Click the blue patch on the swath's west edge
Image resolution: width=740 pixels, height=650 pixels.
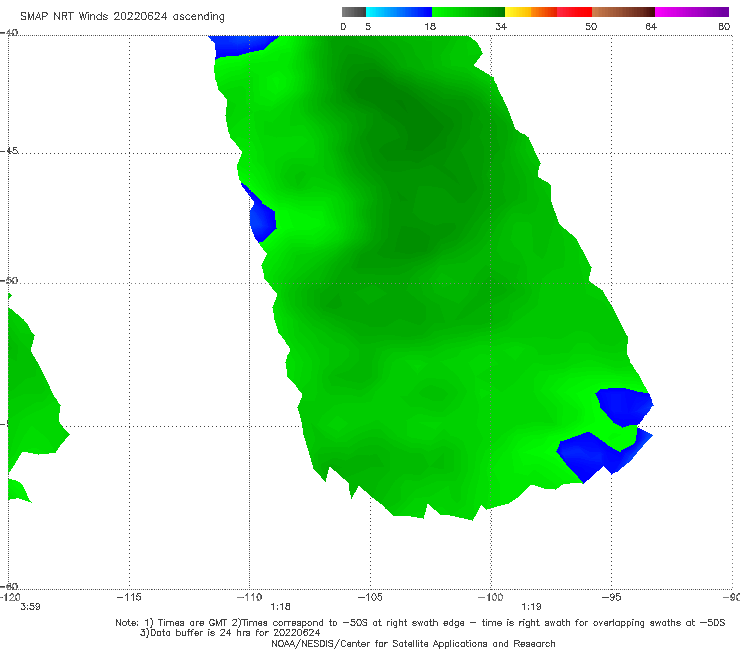tap(261, 215)
